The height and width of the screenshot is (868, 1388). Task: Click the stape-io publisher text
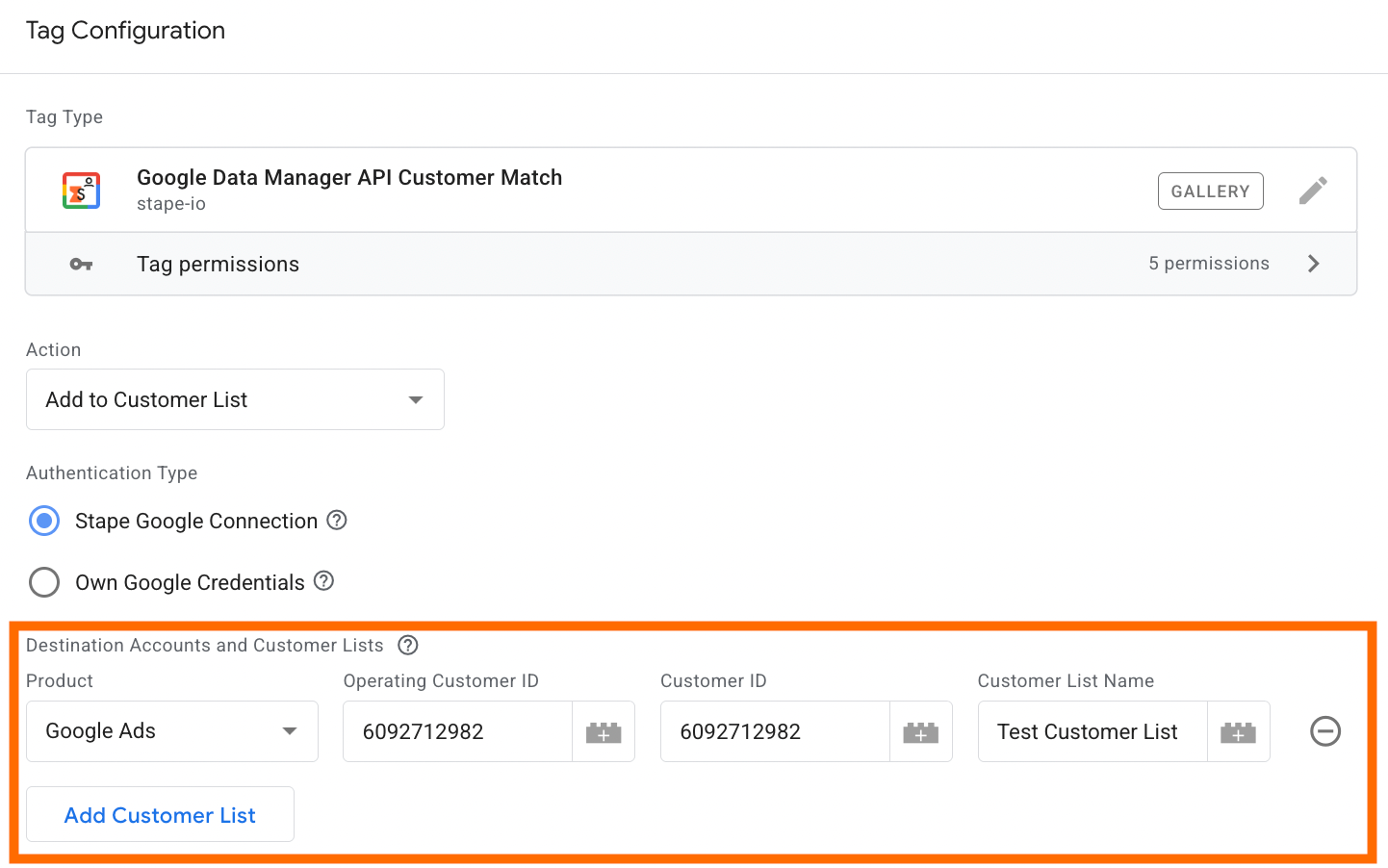click(171, 204)
